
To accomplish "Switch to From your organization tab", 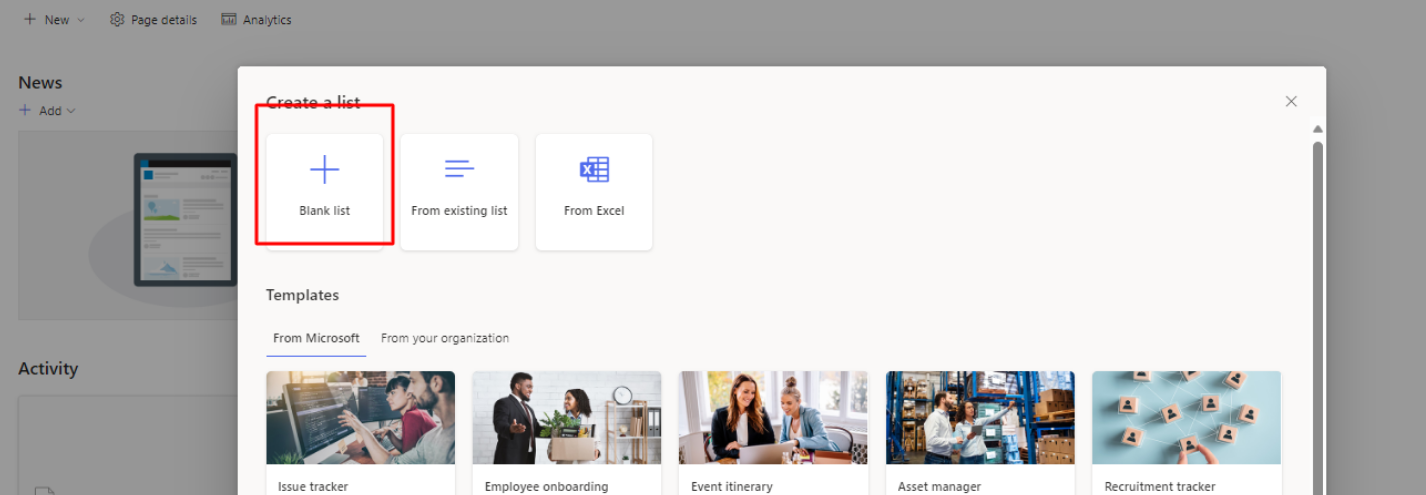I will tap(445, 338).
